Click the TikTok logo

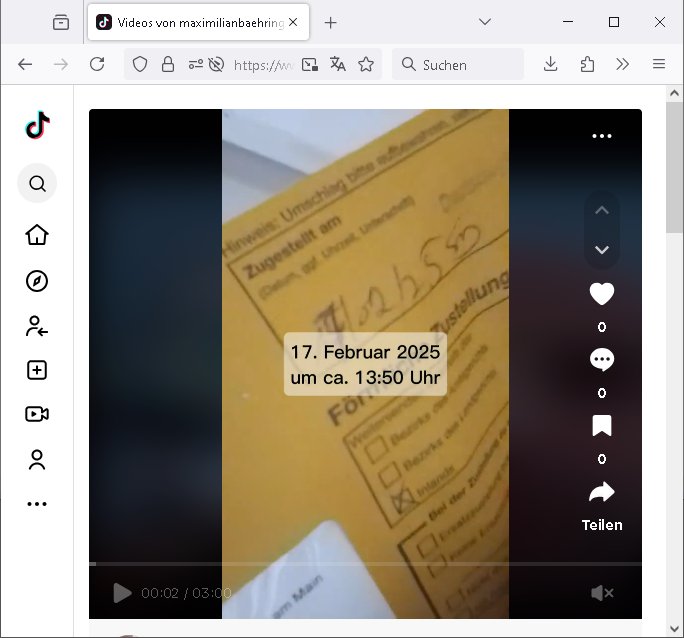pos(37,126)
